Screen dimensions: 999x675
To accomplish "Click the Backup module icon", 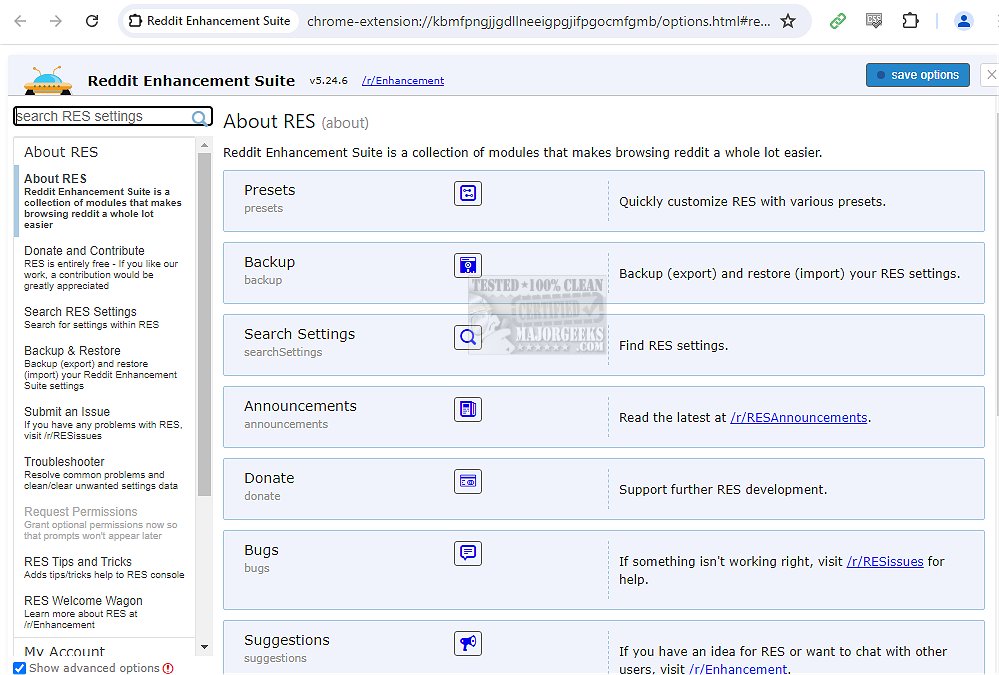I will pos(467,265).
